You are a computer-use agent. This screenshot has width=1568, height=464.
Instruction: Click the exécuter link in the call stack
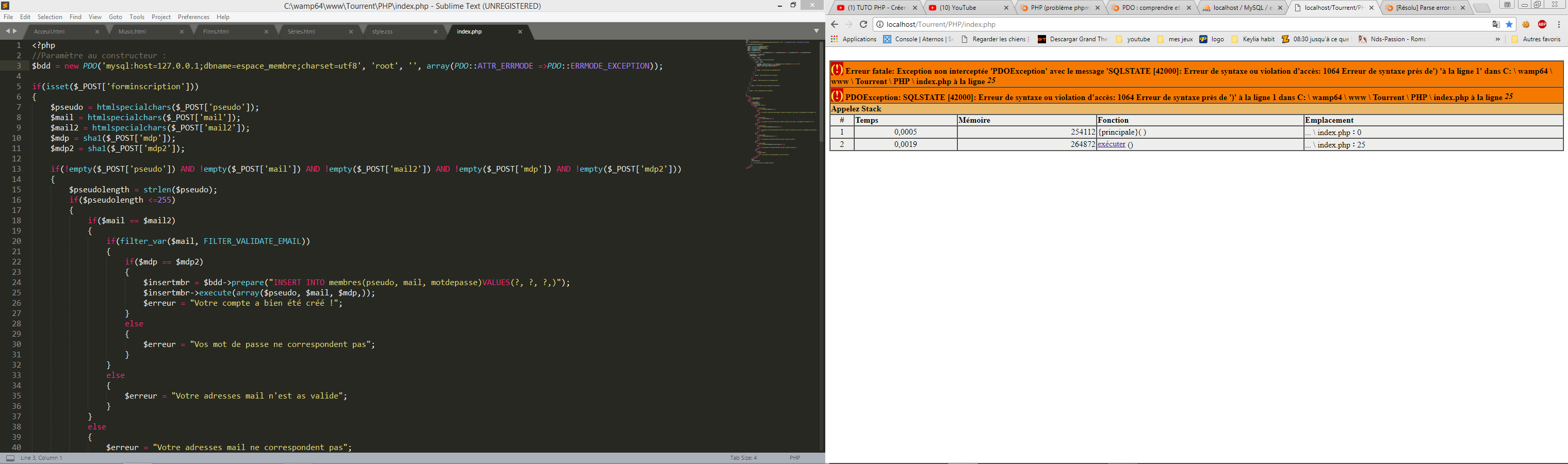click(1111, 144)
